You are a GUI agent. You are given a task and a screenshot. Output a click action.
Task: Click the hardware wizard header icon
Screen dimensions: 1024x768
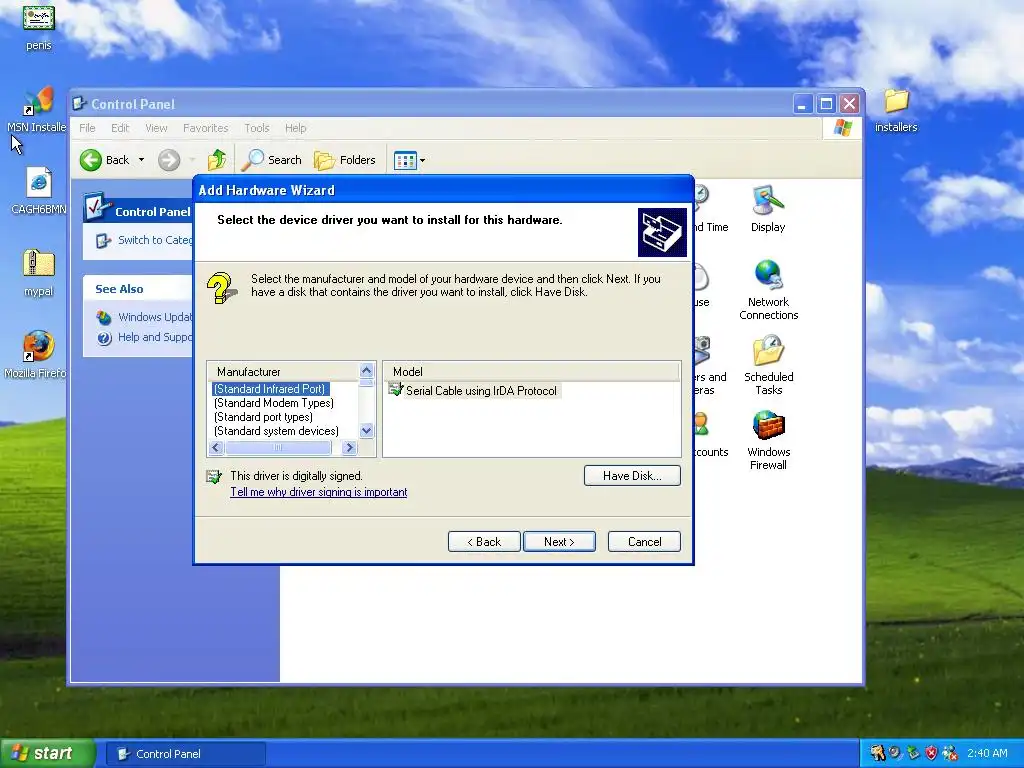coord(662,232)
